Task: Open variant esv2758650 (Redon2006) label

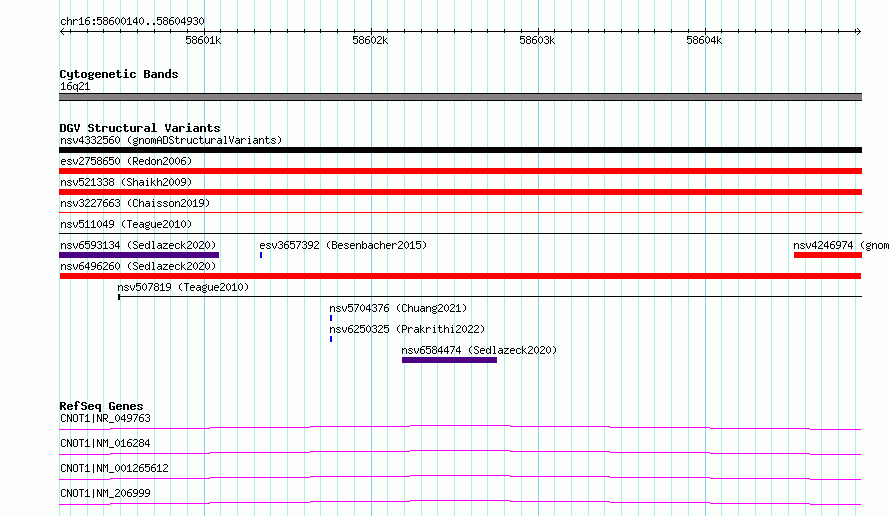Action: [x=126, y=161]
